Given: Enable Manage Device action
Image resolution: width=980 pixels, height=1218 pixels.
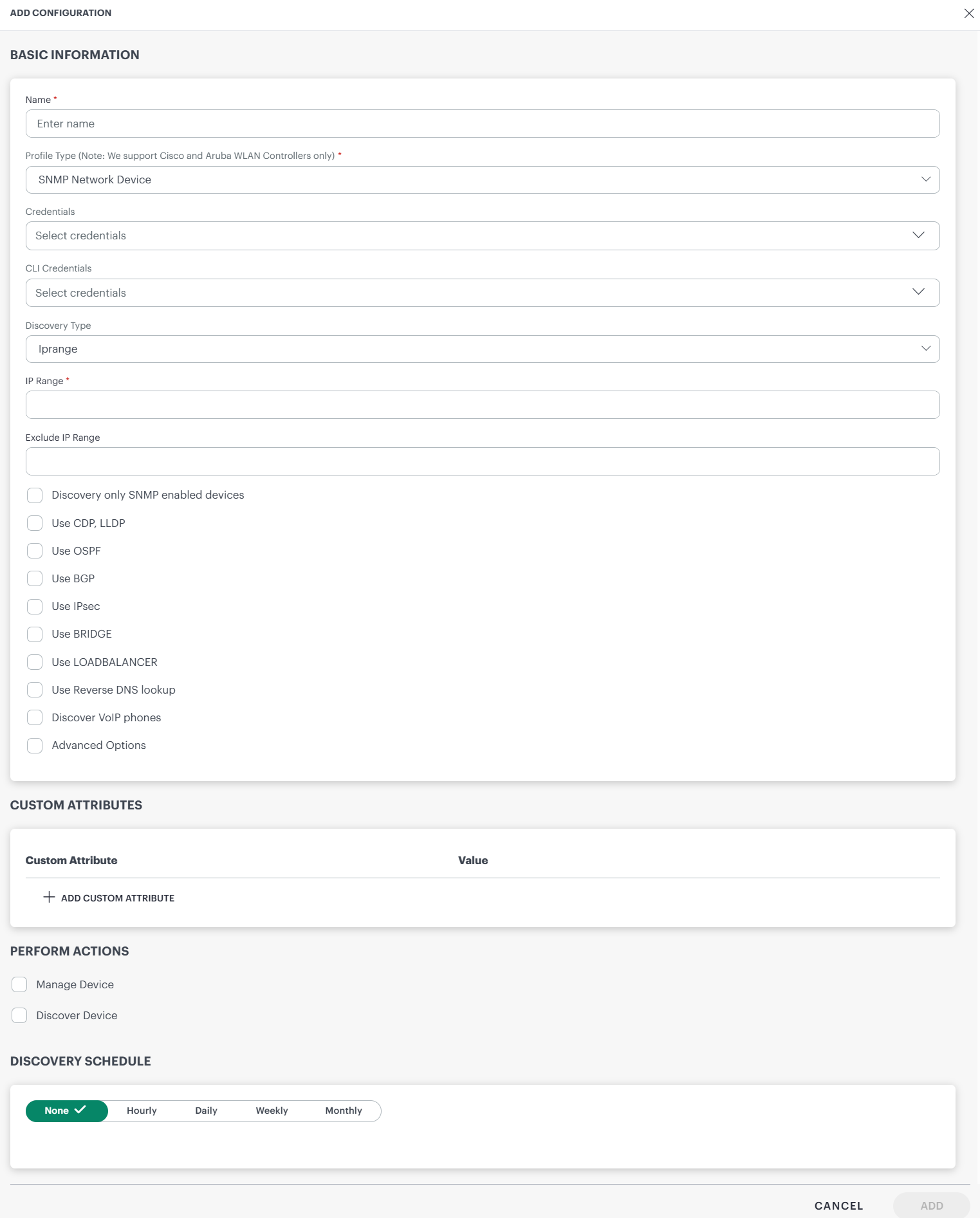Looking at the screenshot, I should click(x=19, y=984).
